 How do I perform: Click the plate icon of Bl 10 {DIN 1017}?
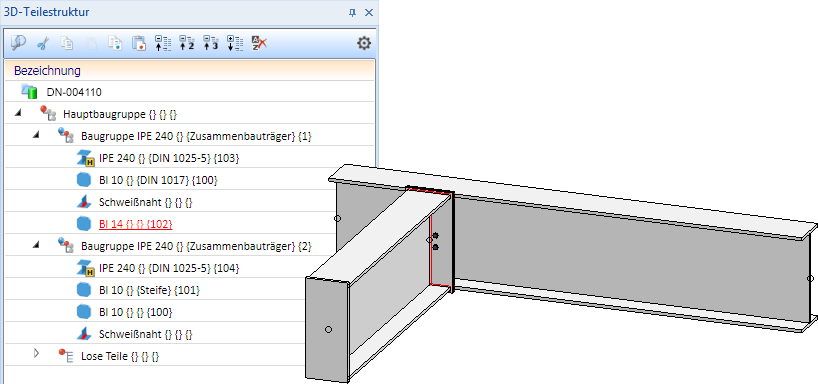(84, 179)
